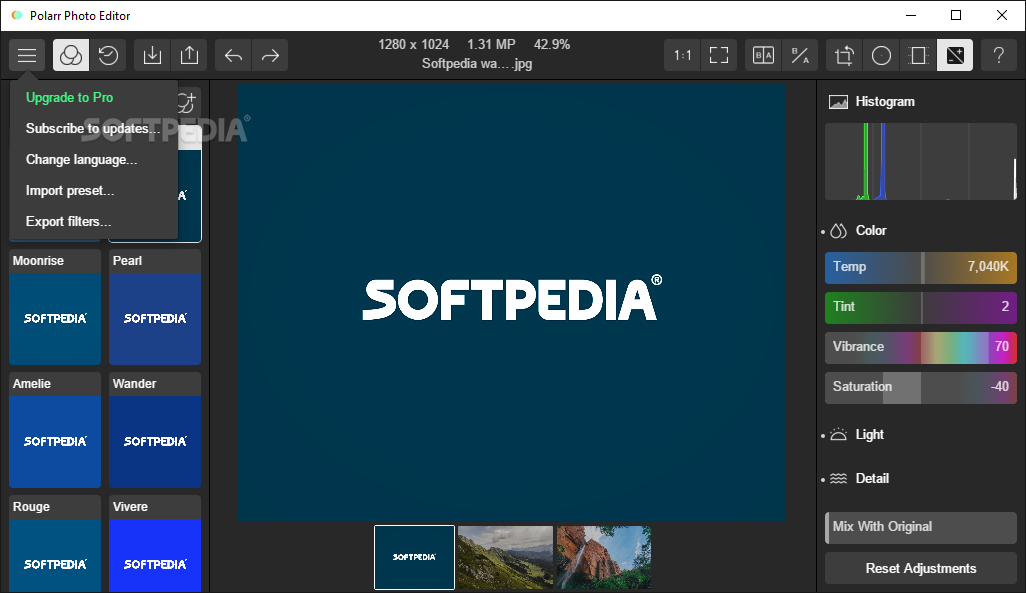Click the Histogram panel icon
Viewport: 1026px width, 593px height.
[838, 101]
